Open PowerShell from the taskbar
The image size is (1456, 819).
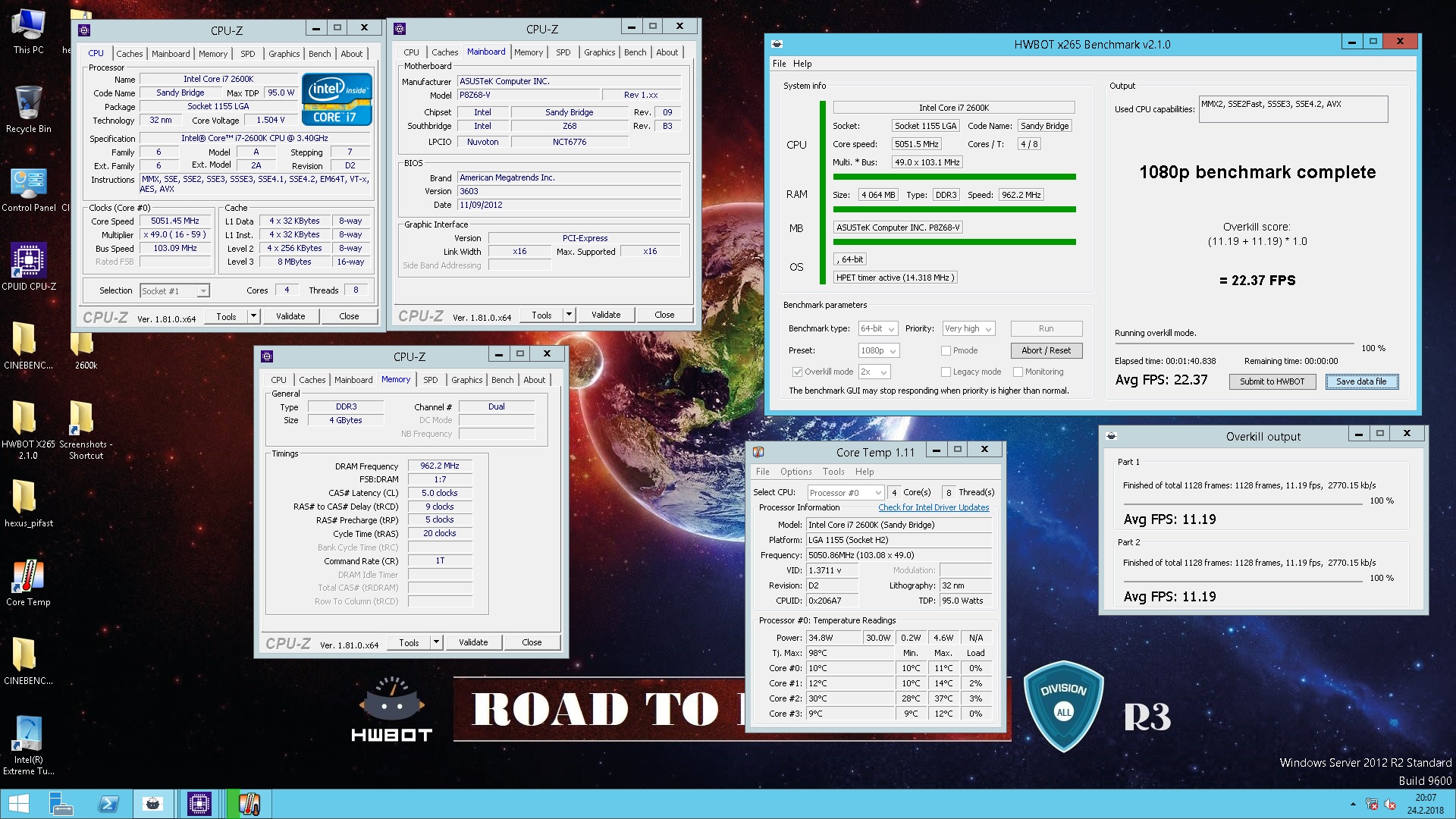tap(107, 804)
